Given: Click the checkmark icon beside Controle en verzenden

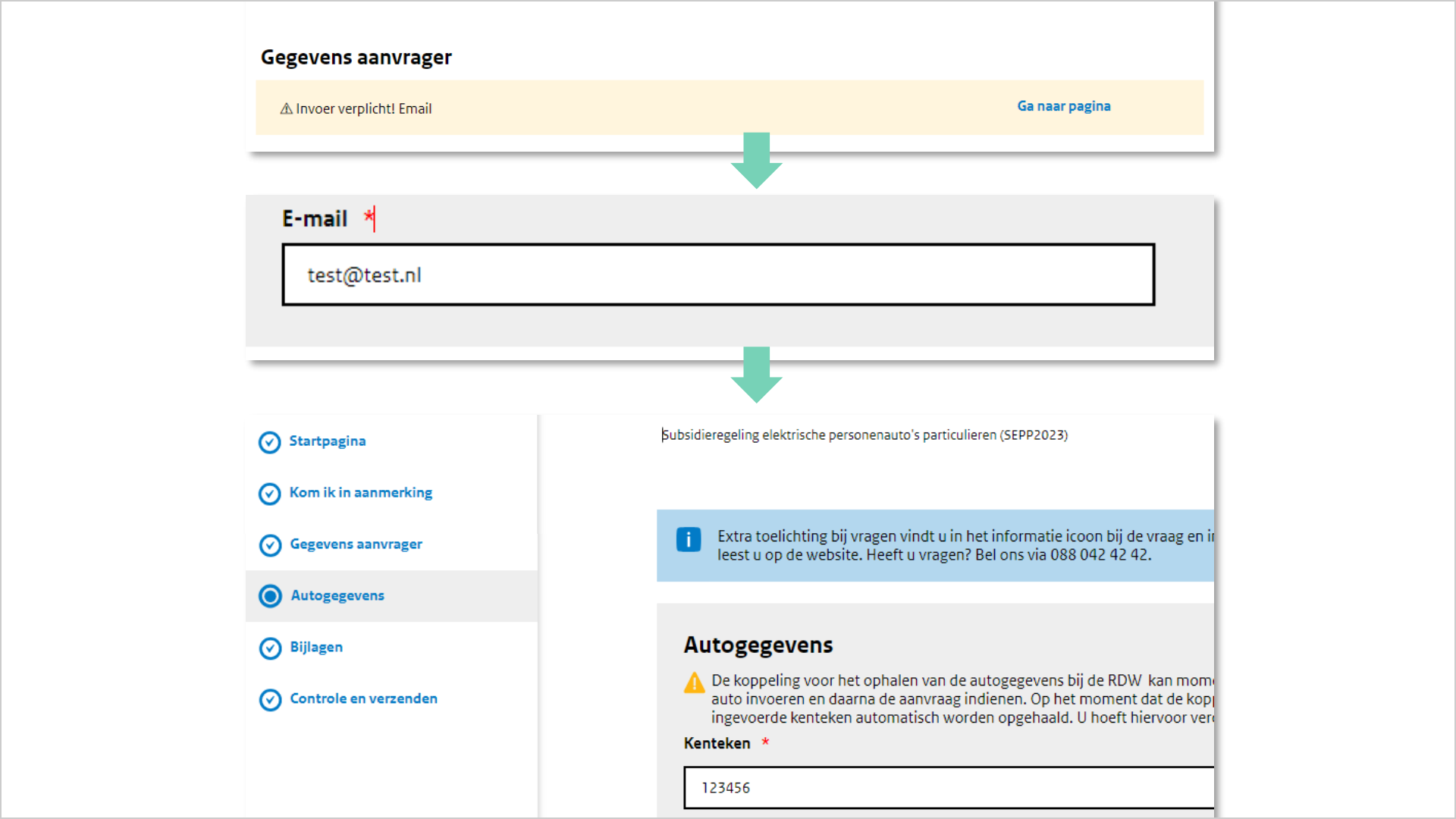Looking at the screenshot, I should 270,699.
